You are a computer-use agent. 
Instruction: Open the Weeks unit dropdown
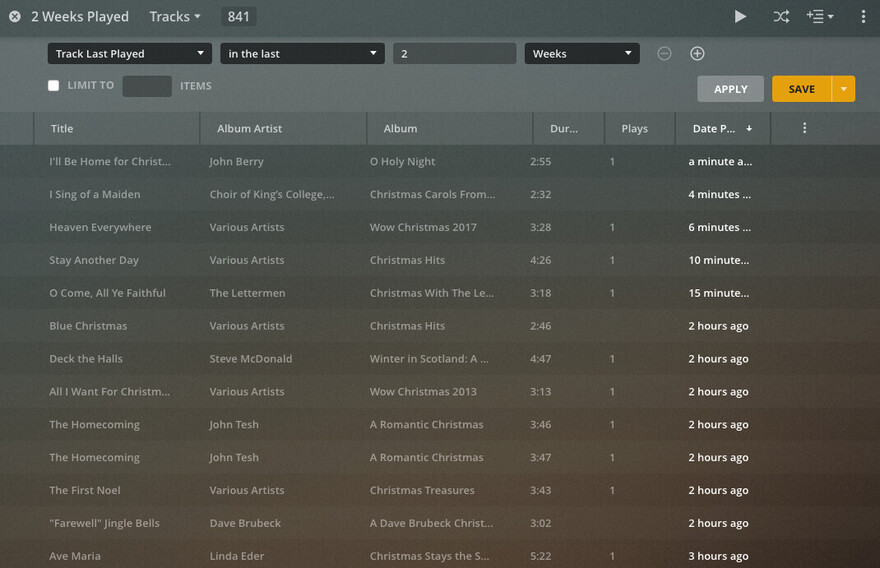click(582, 53)
